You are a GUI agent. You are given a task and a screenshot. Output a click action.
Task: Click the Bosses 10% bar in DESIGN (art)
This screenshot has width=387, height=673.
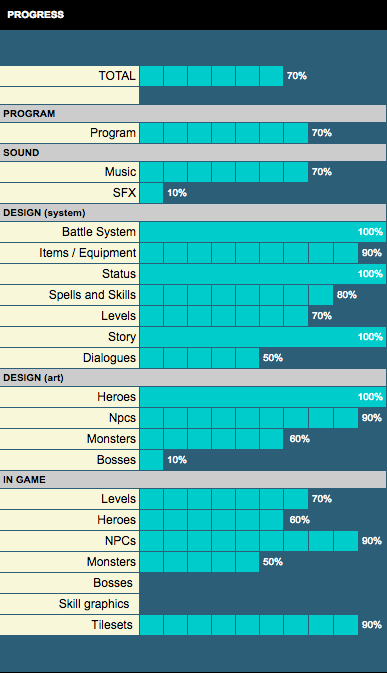click(x=151, y=460)
